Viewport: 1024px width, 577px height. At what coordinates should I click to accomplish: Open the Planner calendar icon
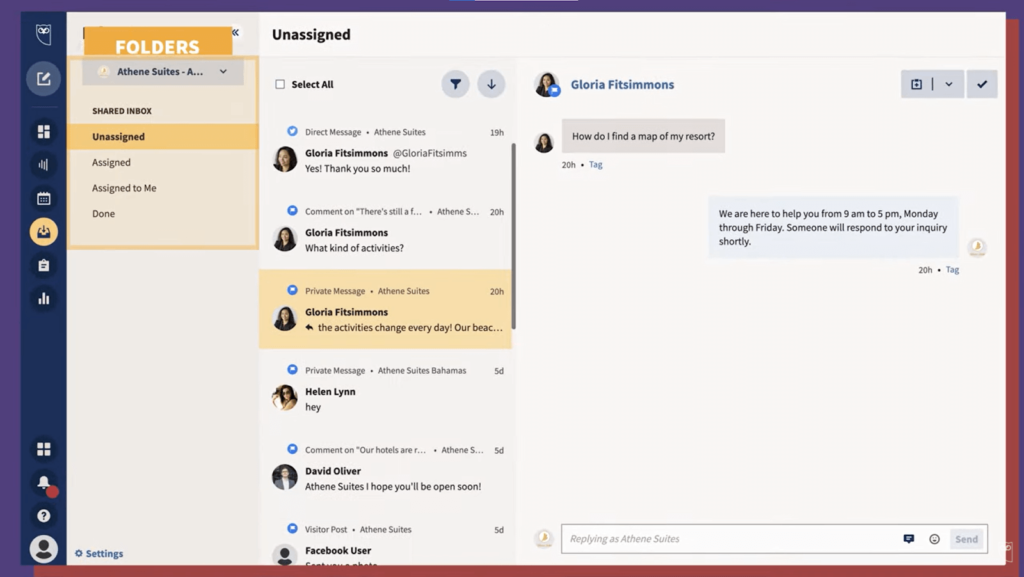tap(44, 198)
